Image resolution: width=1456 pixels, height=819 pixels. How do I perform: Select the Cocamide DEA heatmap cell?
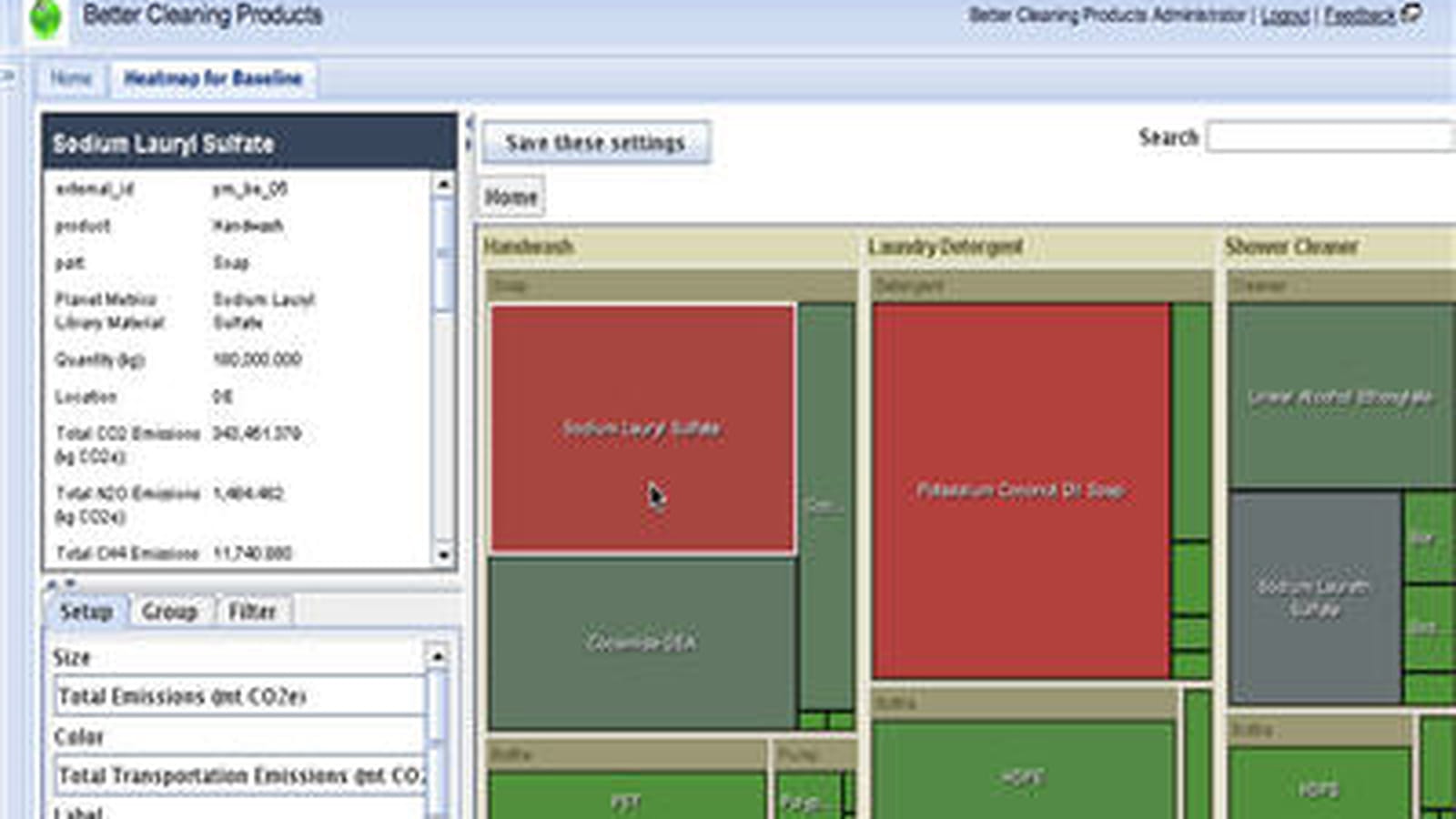pyautogui.click(x=642, y=642)
